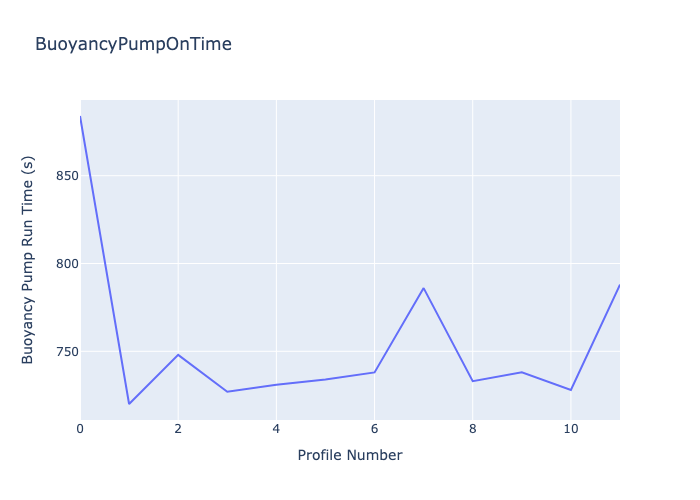700x500 pixels.
Task: Click x-axis tick label 6
Action: [374, 428]
